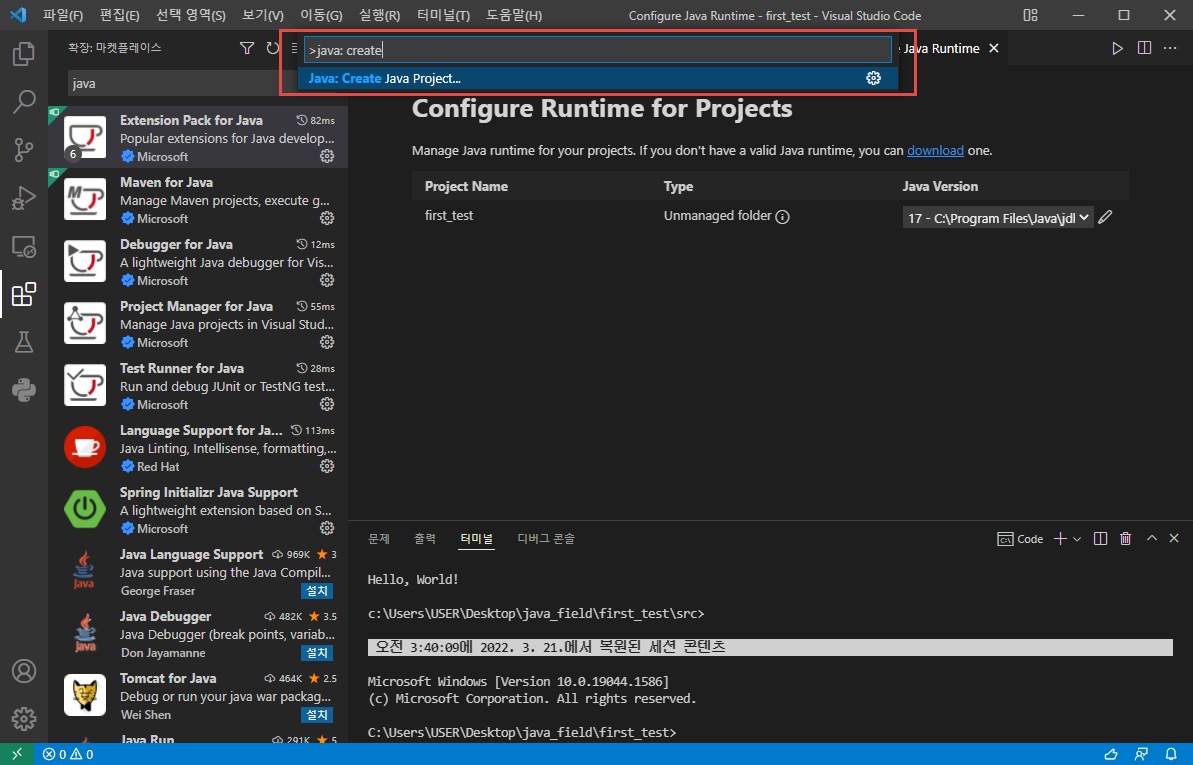Configure keybinding gear for Create Java Project command
Image resolution: width=1193 pixels, height=765 pixels.
pyautogui.click(x=873, y=78)
